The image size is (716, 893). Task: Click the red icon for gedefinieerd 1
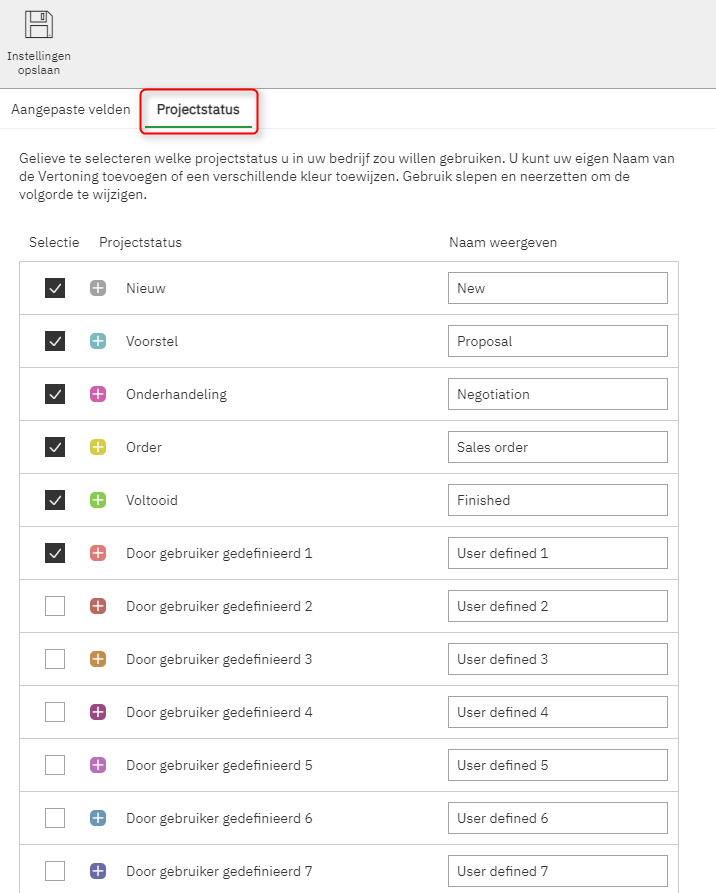98,553
